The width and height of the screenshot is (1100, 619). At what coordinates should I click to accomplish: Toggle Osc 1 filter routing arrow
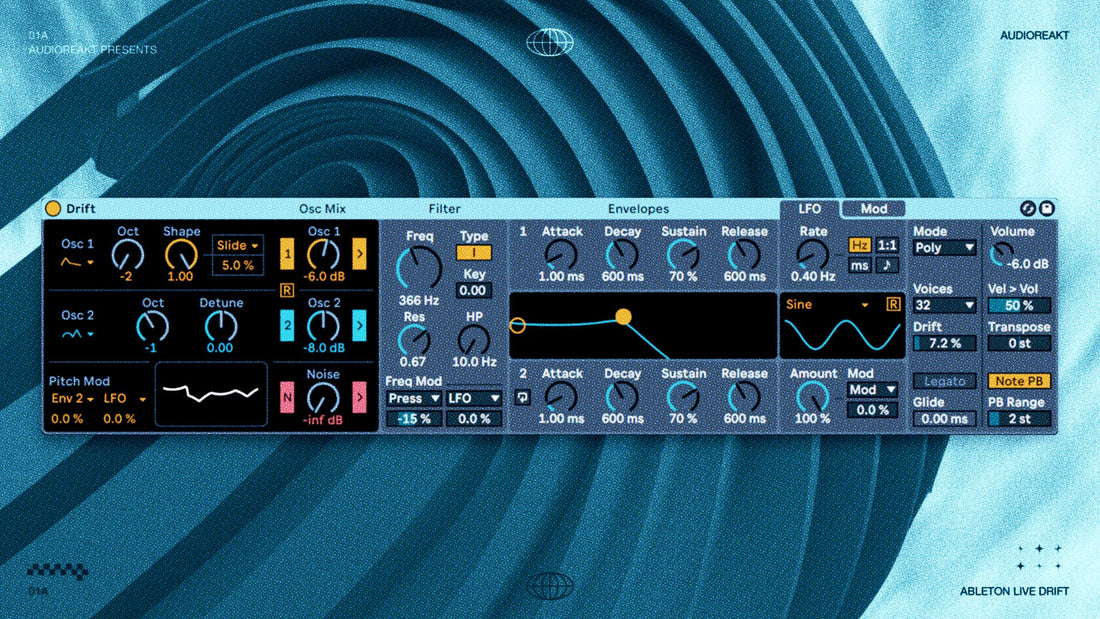(x=359, y=254)
